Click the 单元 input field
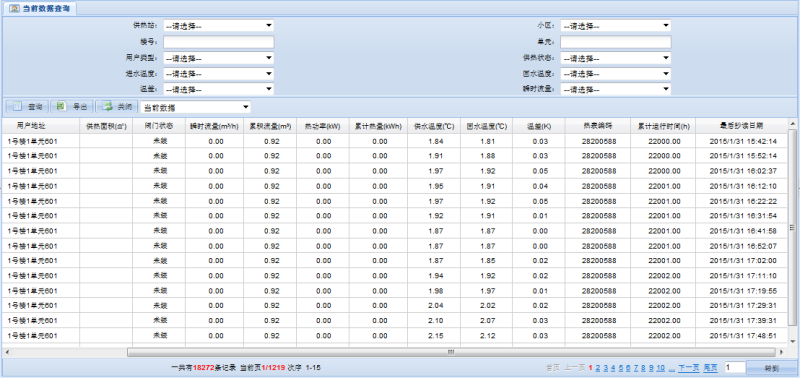 pos(615,42)
